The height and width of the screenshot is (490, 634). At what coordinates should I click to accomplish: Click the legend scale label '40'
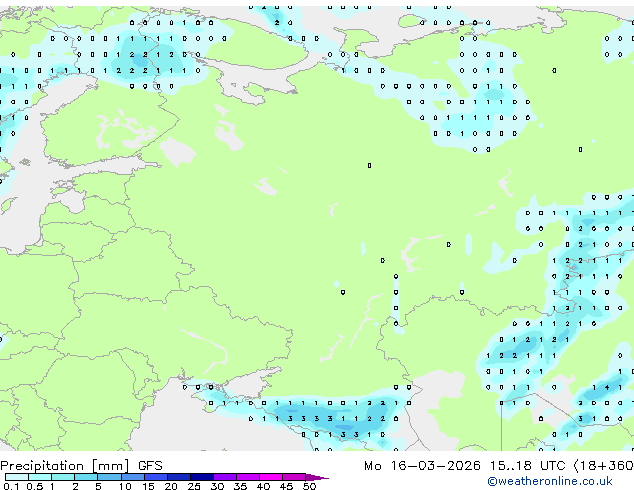pyautogui.click(x=263, y=486)
